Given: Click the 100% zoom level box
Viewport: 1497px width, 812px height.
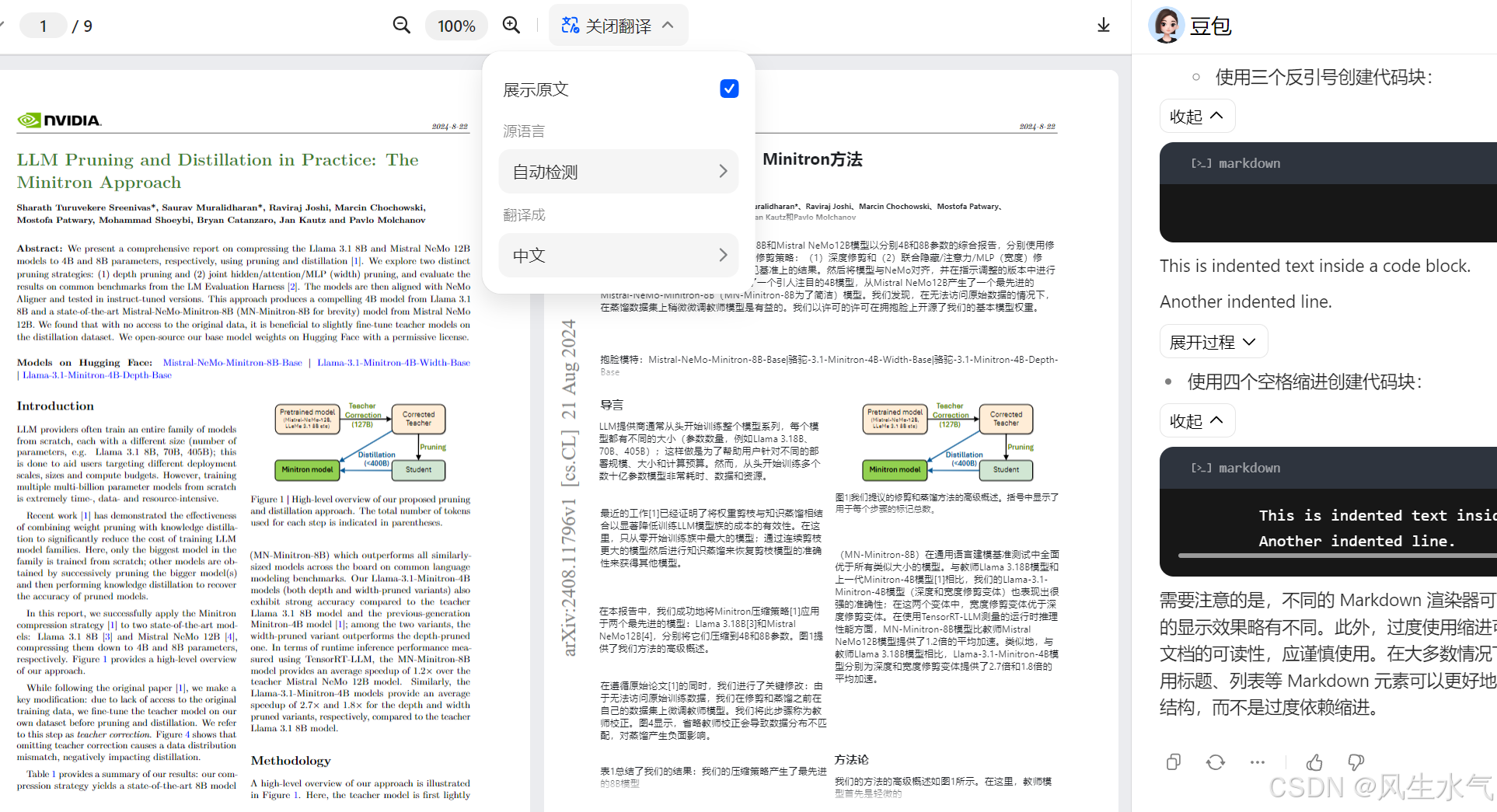Looking at the screenshot, I should (x=456, y=26).
